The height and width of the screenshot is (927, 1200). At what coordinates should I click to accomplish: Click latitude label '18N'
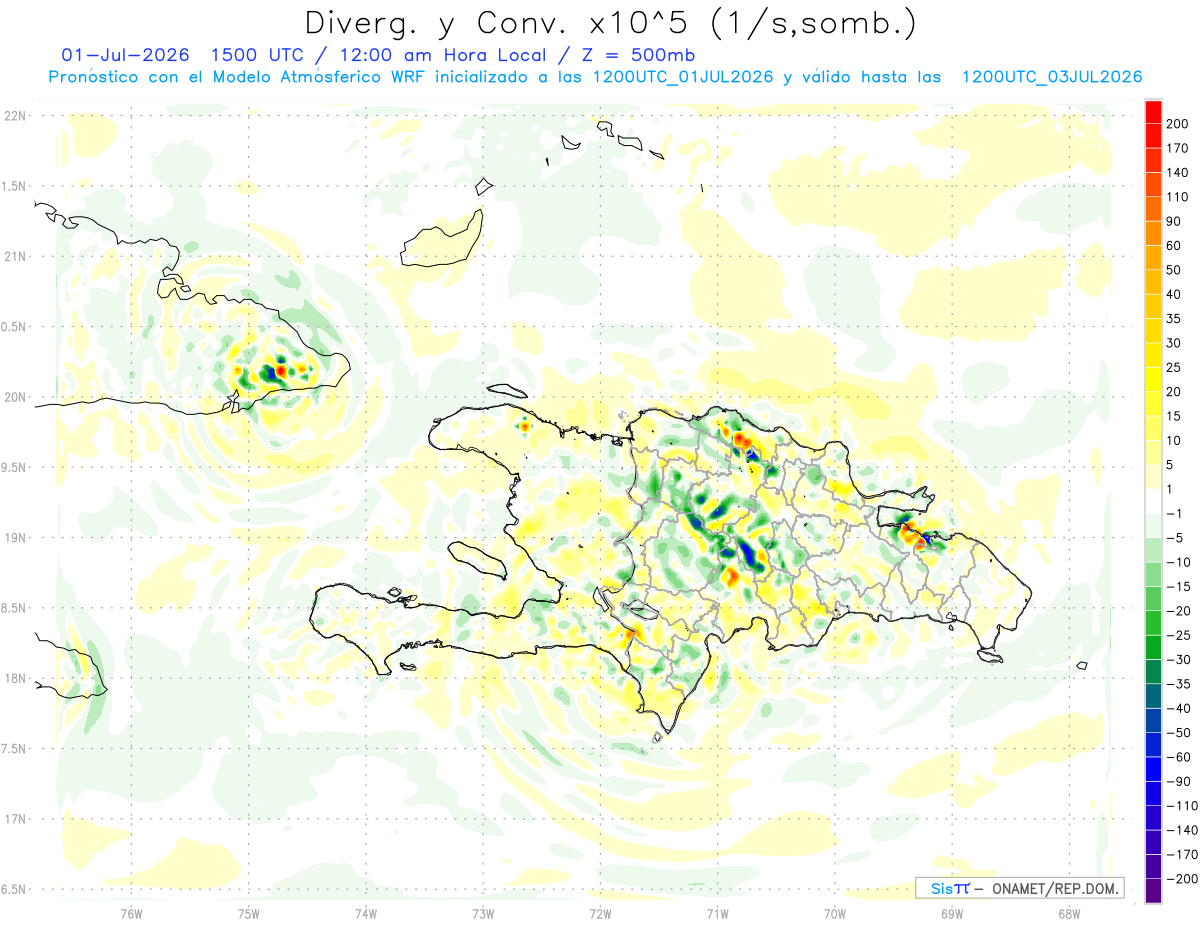[x=14, y=678]
